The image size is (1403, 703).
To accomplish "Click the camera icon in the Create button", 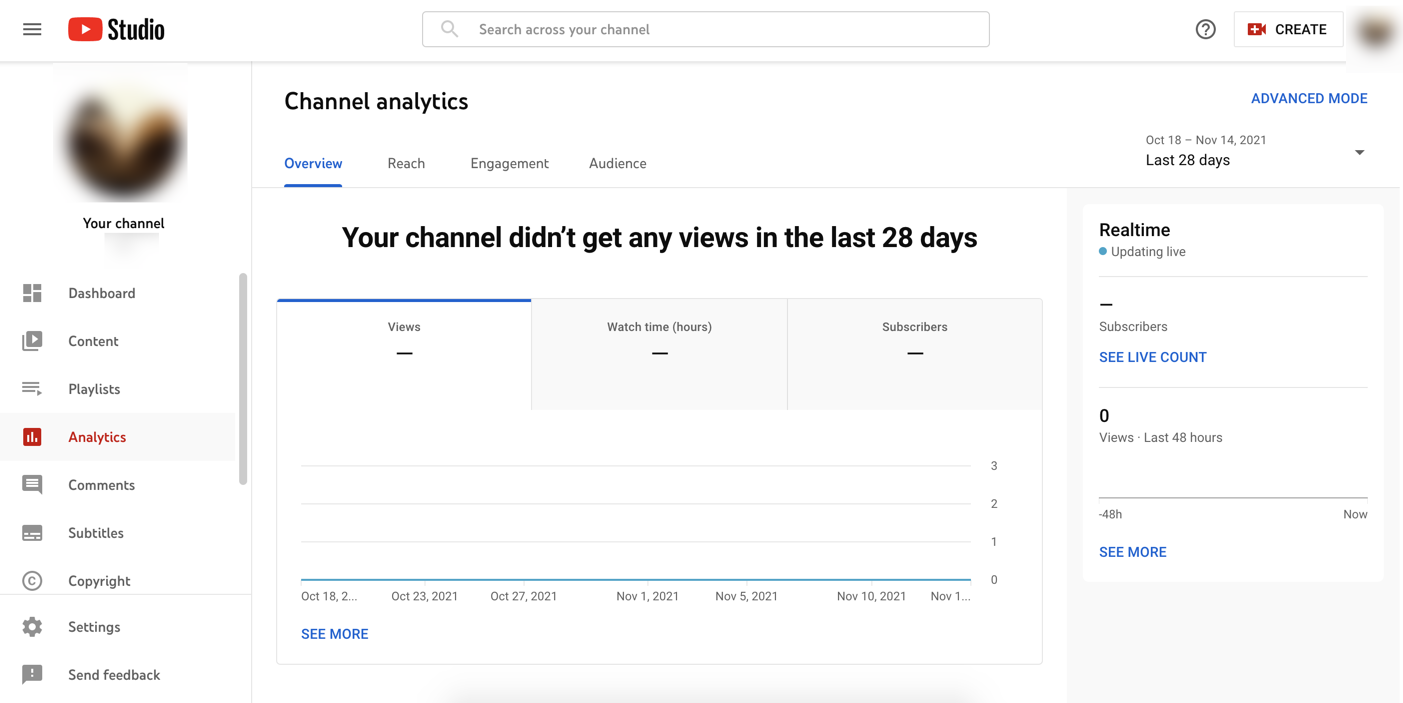I will tap(1257, 29).
